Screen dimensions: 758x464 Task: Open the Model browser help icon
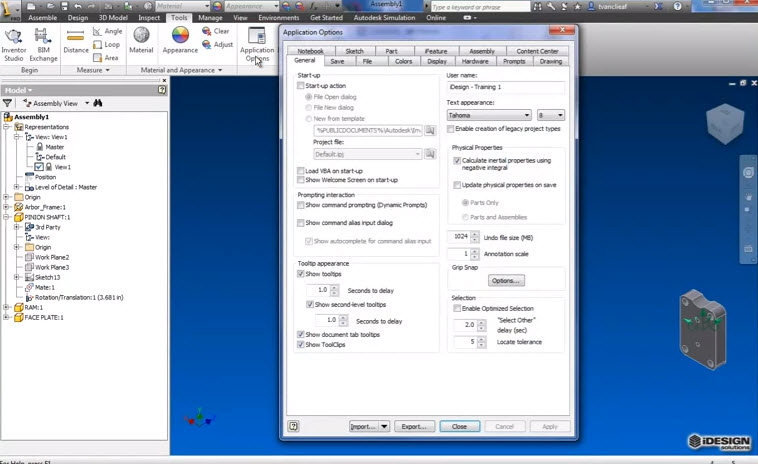[x=162, y=90]
